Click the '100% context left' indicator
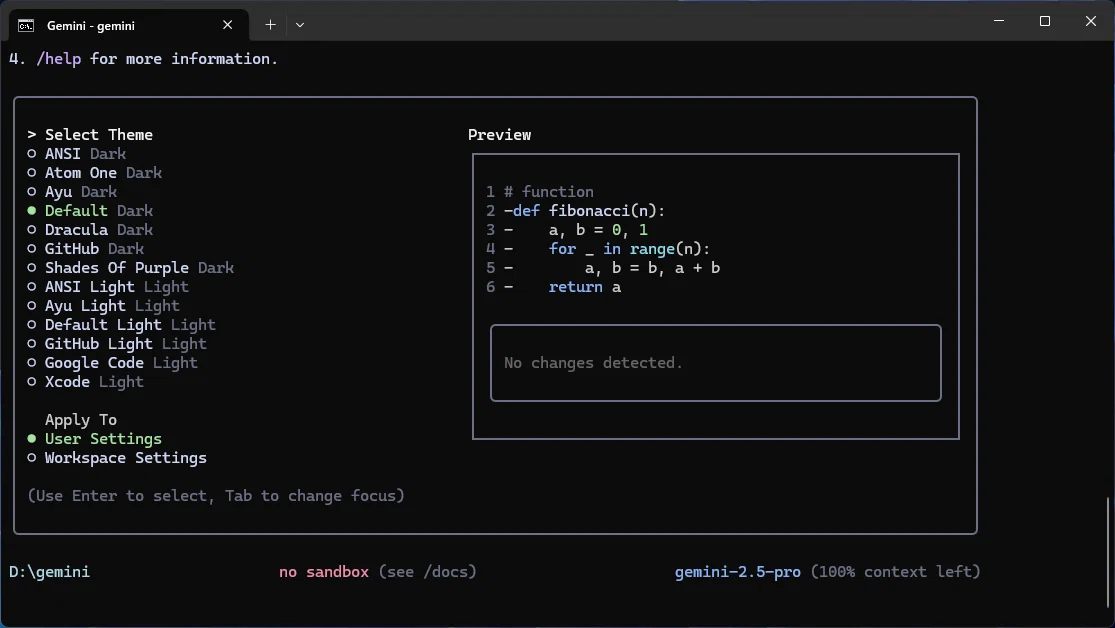Screen dimensions: 1115x628 (x=895, y=572)
